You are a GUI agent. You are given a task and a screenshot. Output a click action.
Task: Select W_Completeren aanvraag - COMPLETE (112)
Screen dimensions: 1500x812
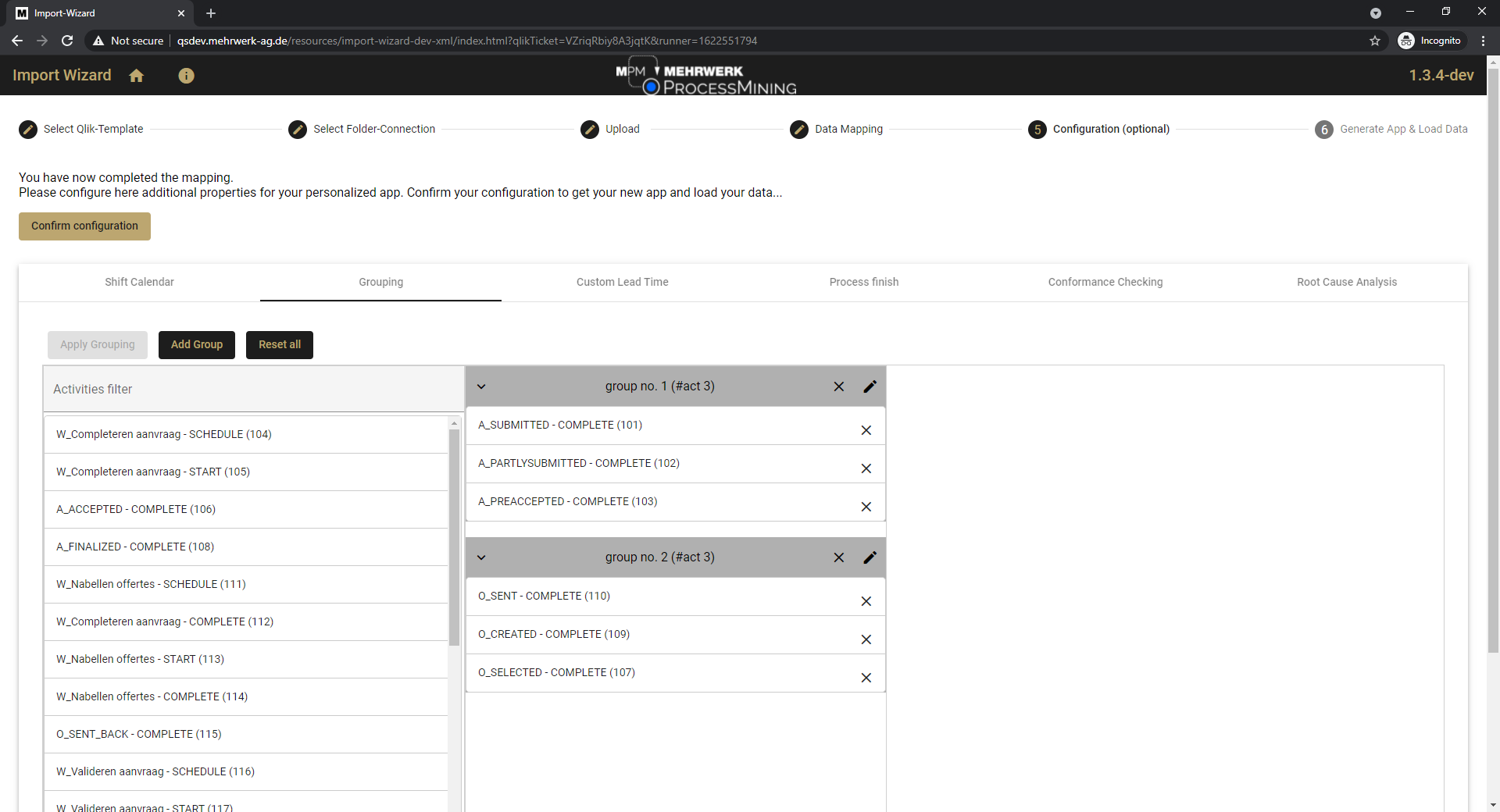246,621
